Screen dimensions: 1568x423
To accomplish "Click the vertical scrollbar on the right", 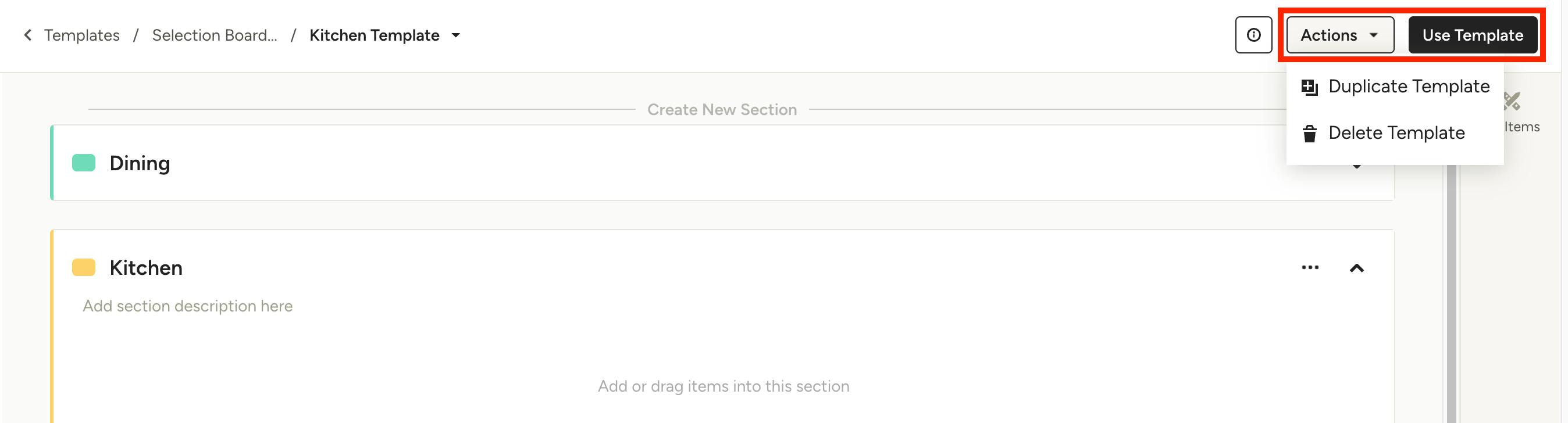I will [x=1451, y=292].
